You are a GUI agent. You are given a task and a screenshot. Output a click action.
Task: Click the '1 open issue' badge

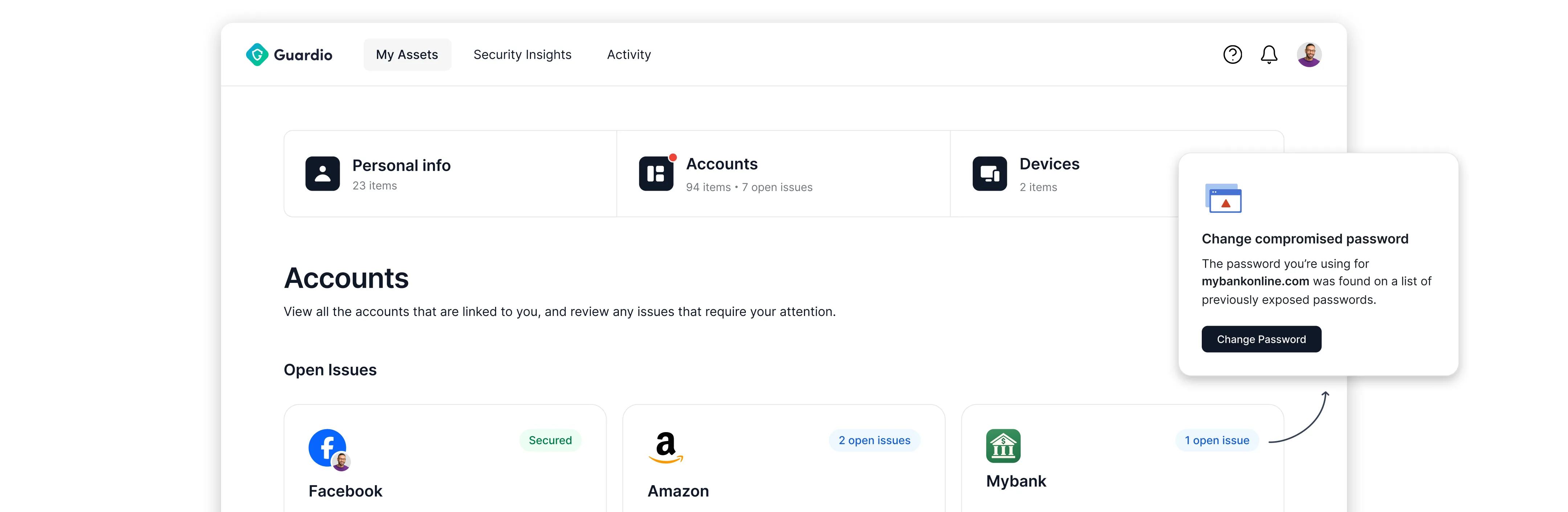[x=1217, y=440]
